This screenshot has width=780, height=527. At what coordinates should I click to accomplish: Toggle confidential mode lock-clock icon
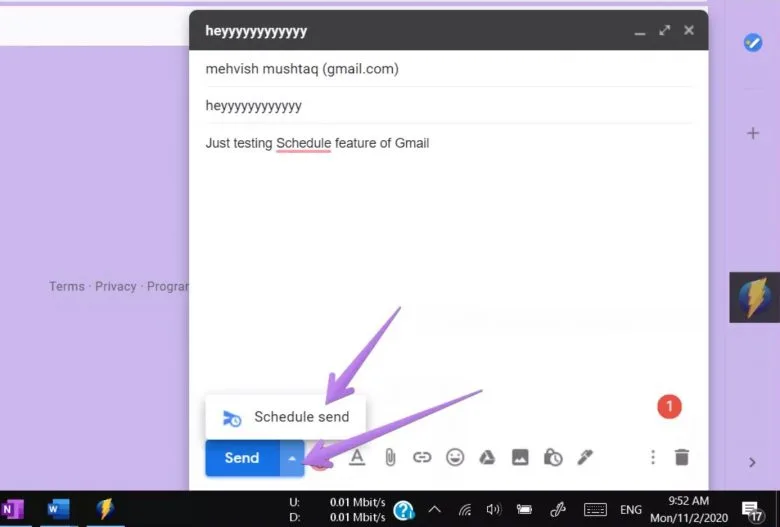(553, 457)
